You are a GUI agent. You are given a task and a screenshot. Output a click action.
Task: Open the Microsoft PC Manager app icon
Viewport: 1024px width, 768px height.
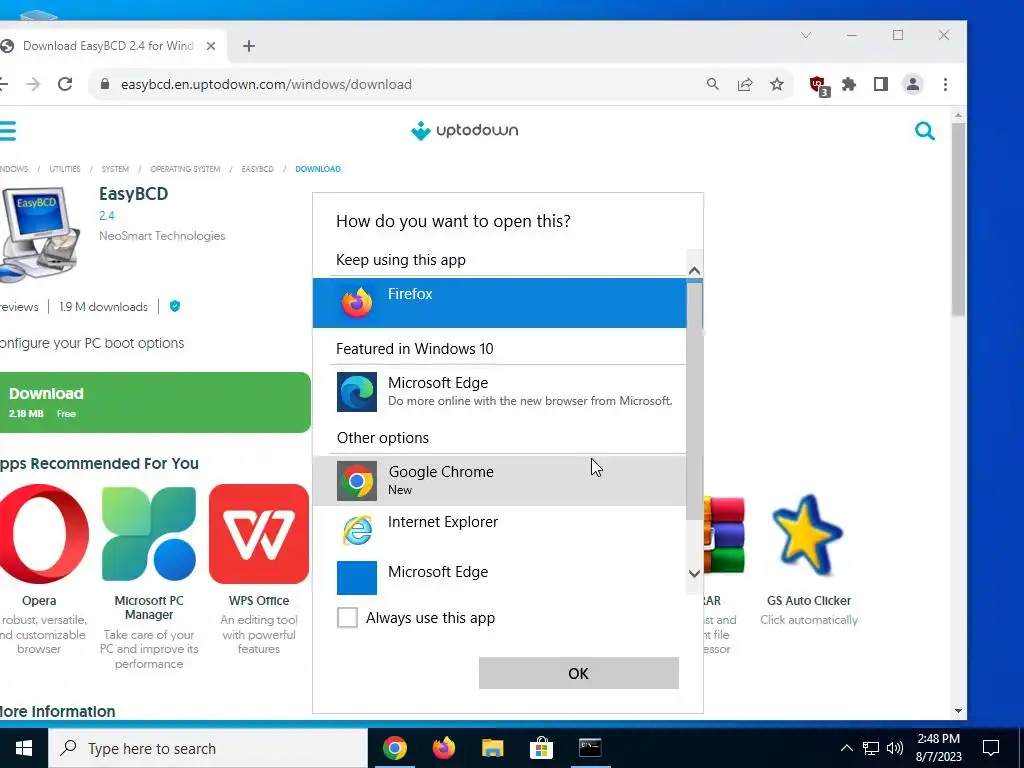coord(149,534)
